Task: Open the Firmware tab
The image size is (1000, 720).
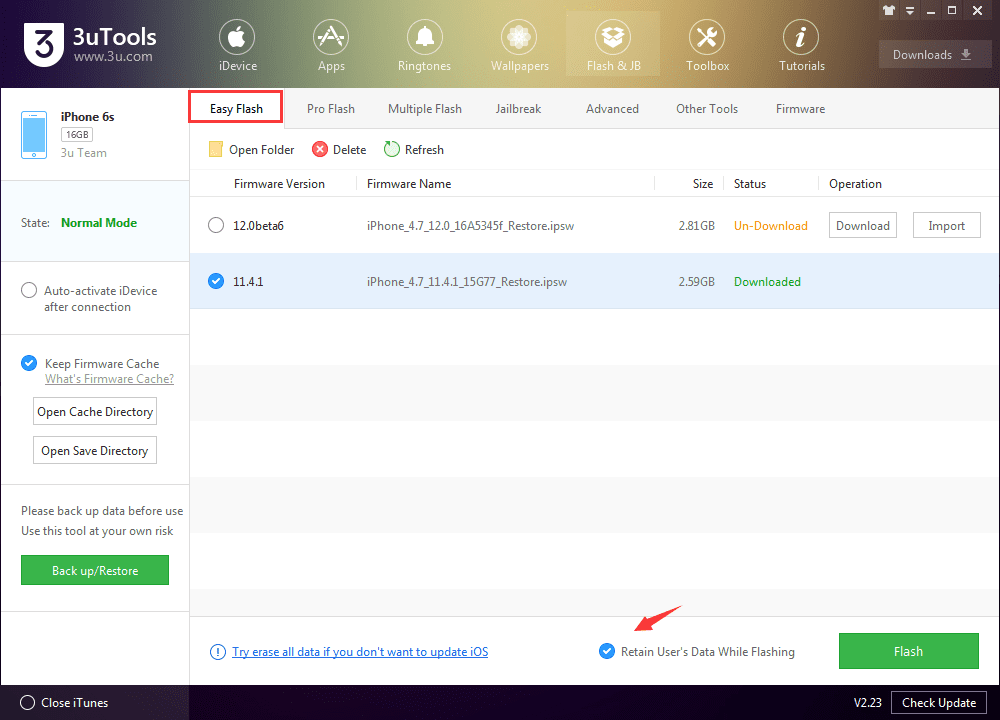Action: pos(800,108)
